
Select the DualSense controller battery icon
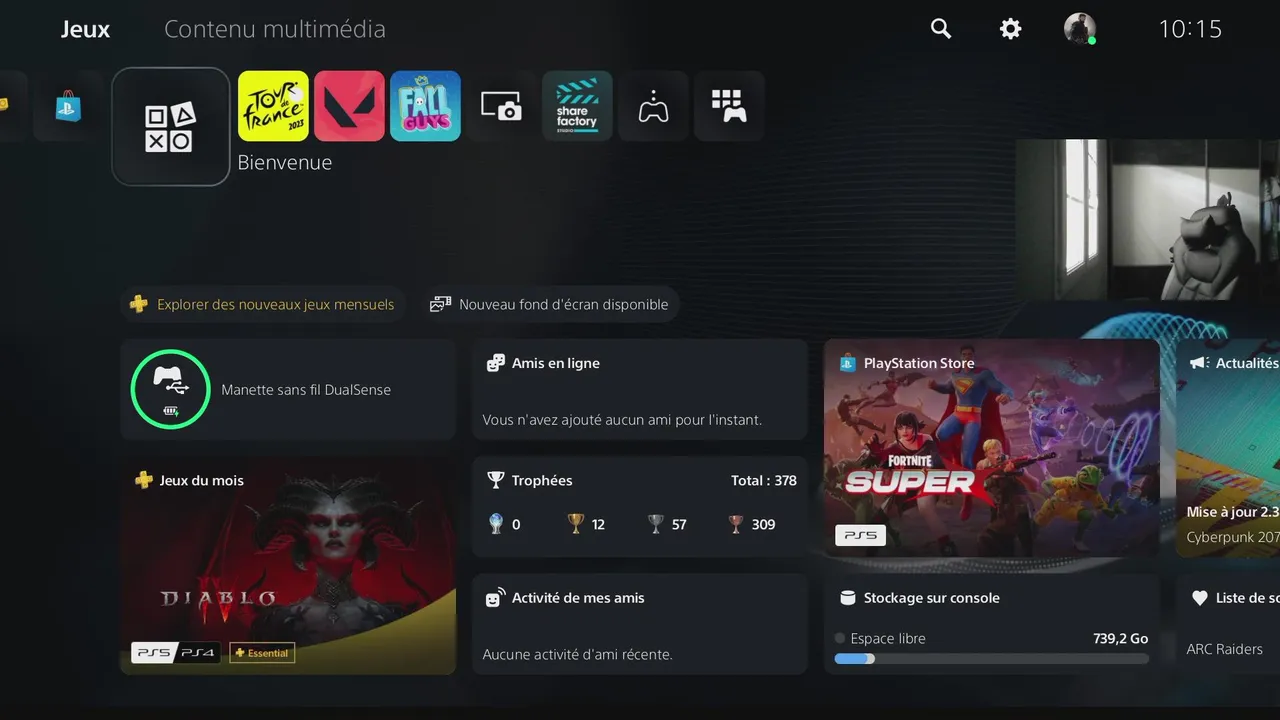[x=171, y=389]
